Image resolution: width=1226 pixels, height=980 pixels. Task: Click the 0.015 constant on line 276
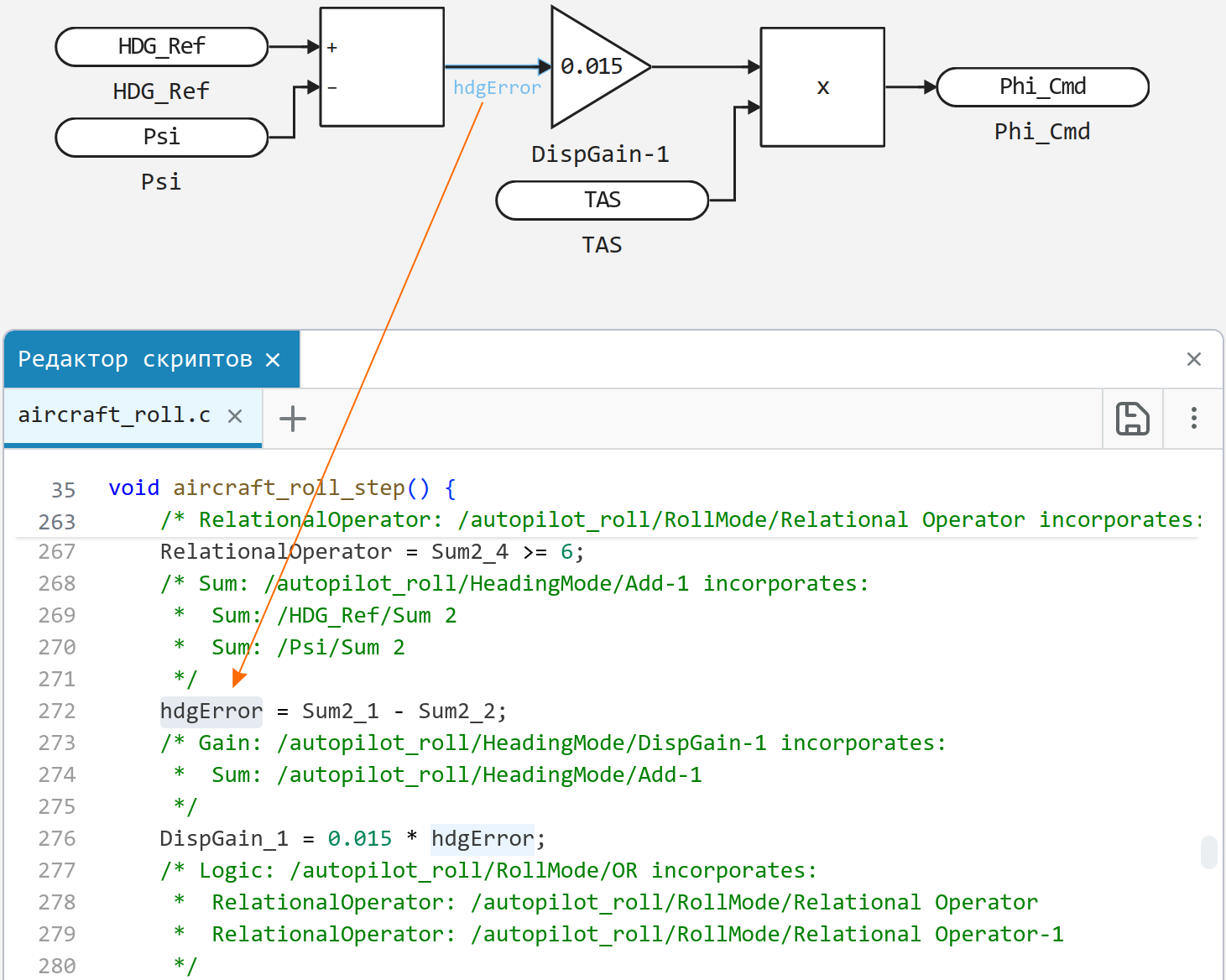(x=360, y=839)
